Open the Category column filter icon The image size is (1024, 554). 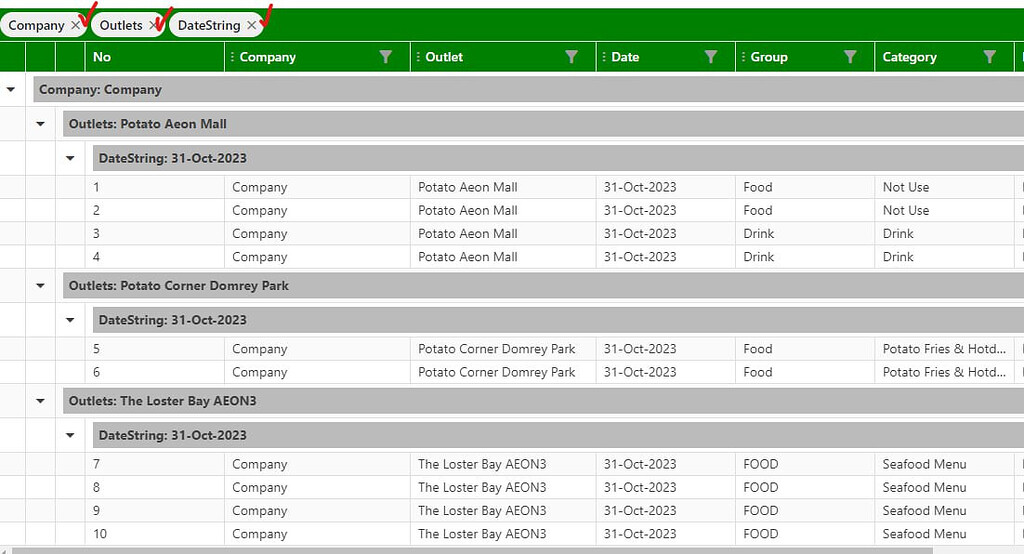(989, 57)
